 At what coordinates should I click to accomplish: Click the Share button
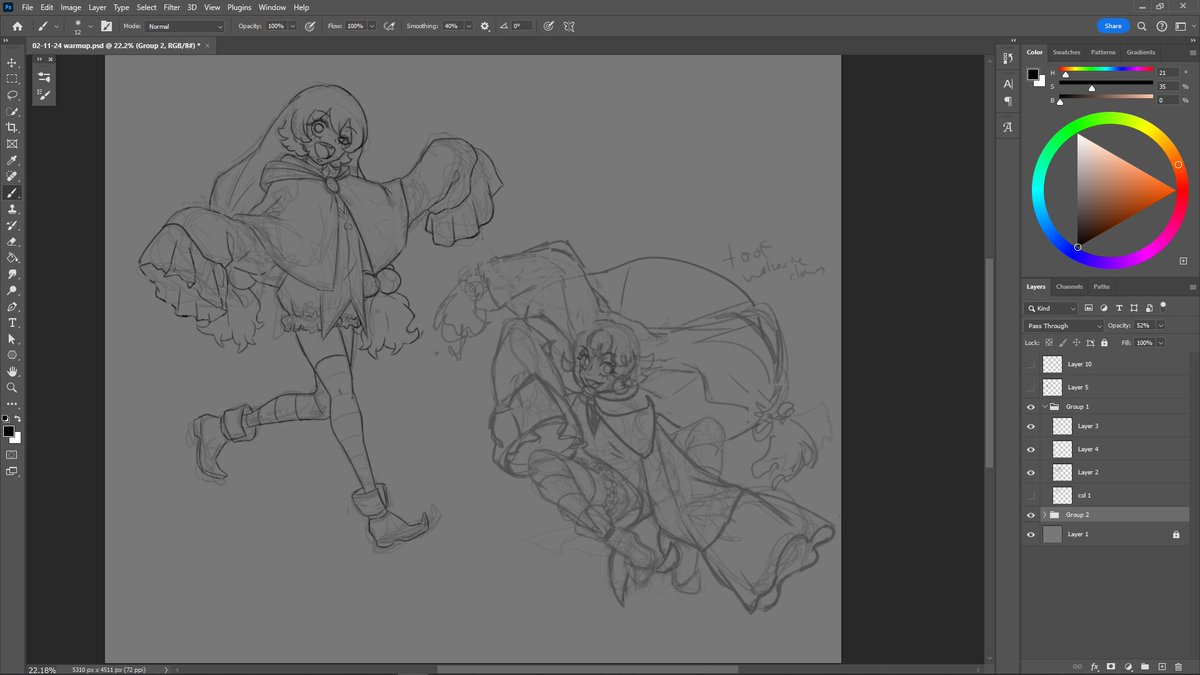click(1113, 26)
